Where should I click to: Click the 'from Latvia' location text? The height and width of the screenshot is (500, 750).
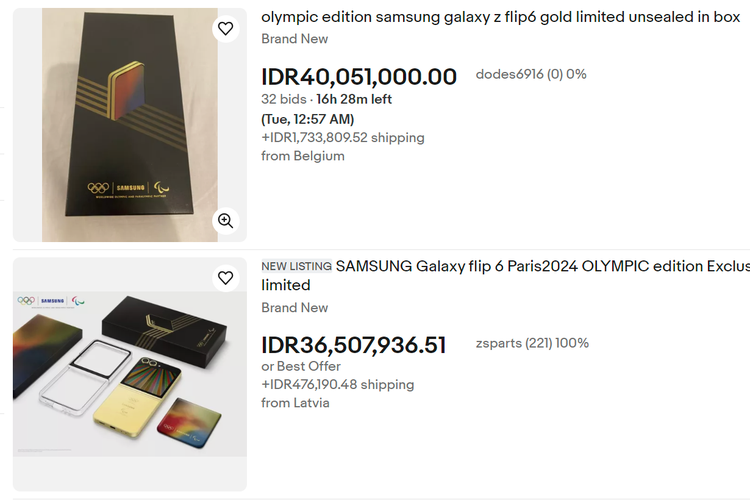click(295, 403)
